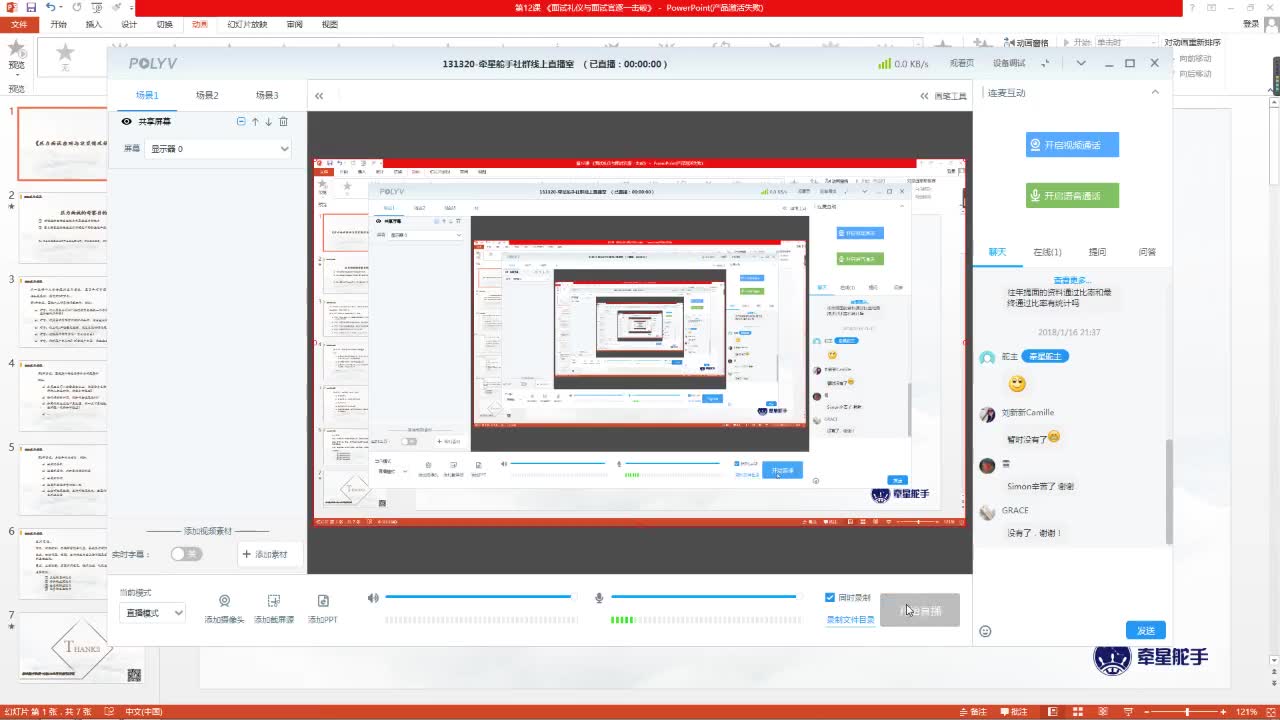Mute the speaker volume icon

(x=373, y=598)
